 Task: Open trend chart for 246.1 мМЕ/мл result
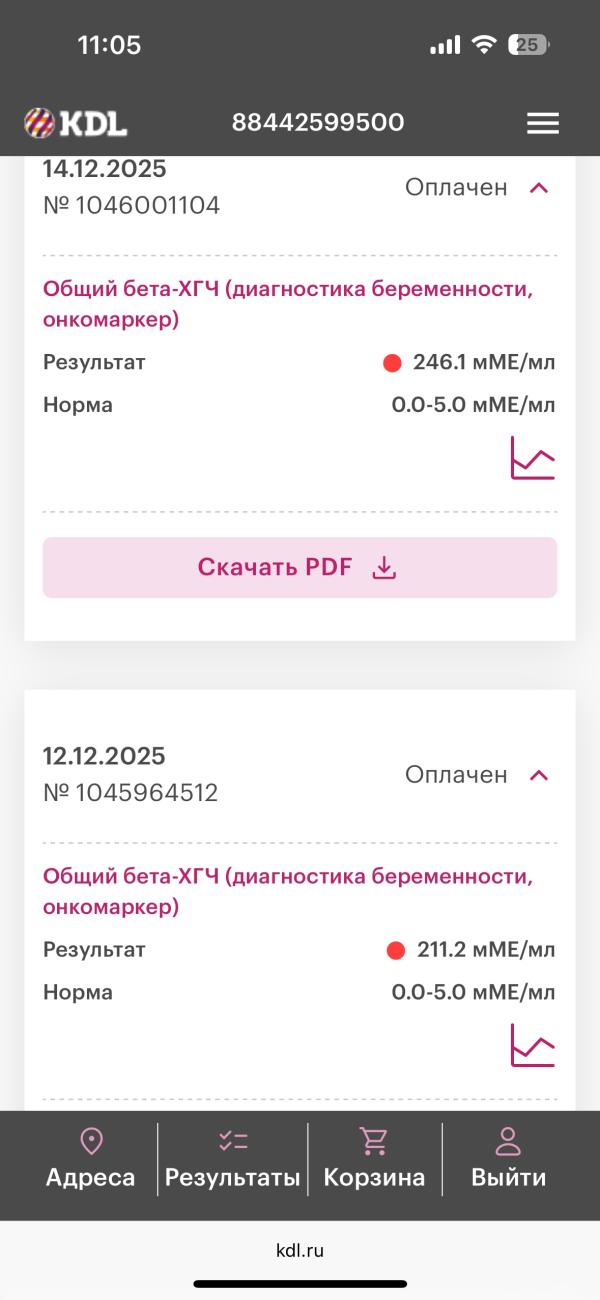coord(532,458)
